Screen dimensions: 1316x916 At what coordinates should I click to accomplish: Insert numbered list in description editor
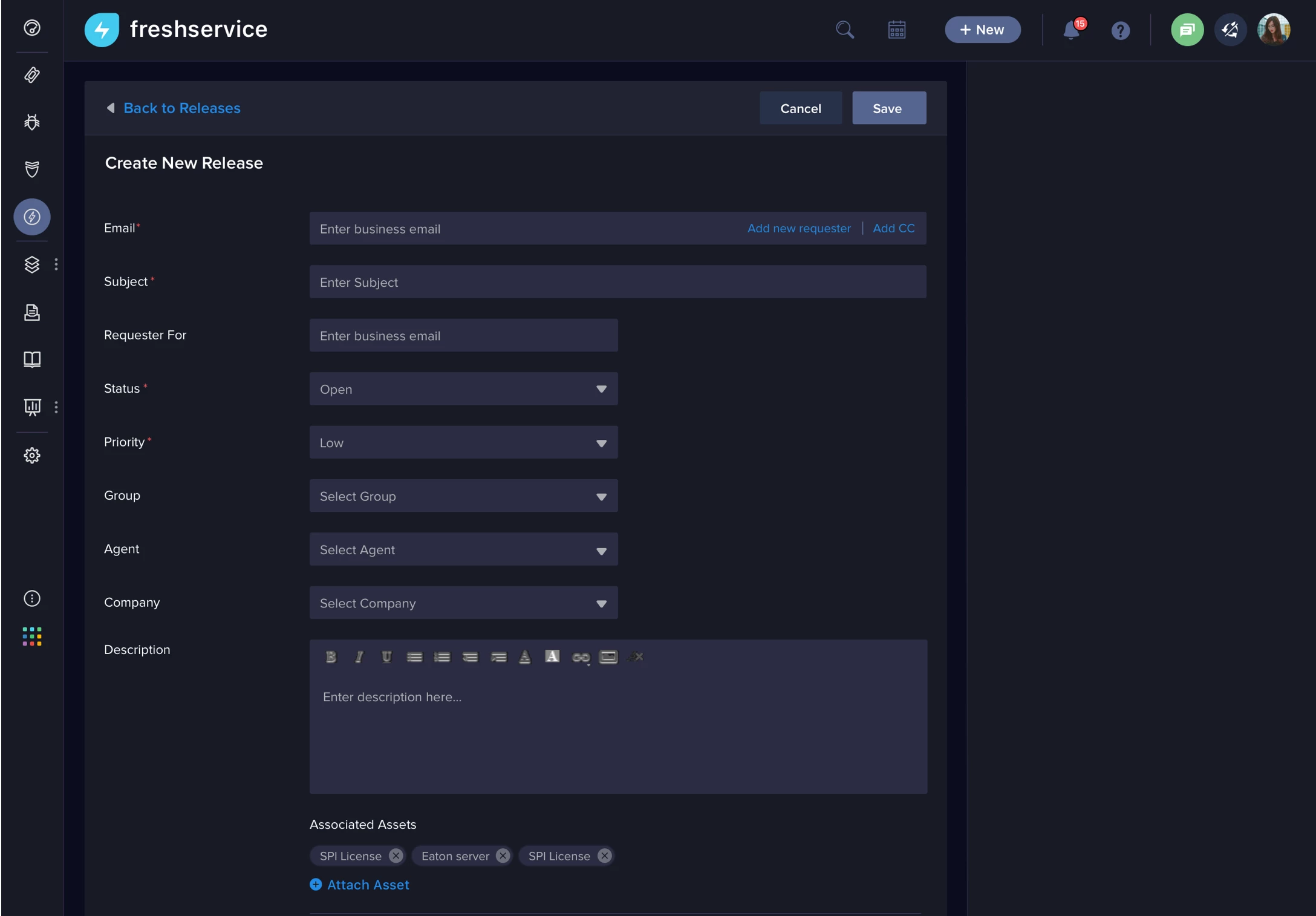442,657
